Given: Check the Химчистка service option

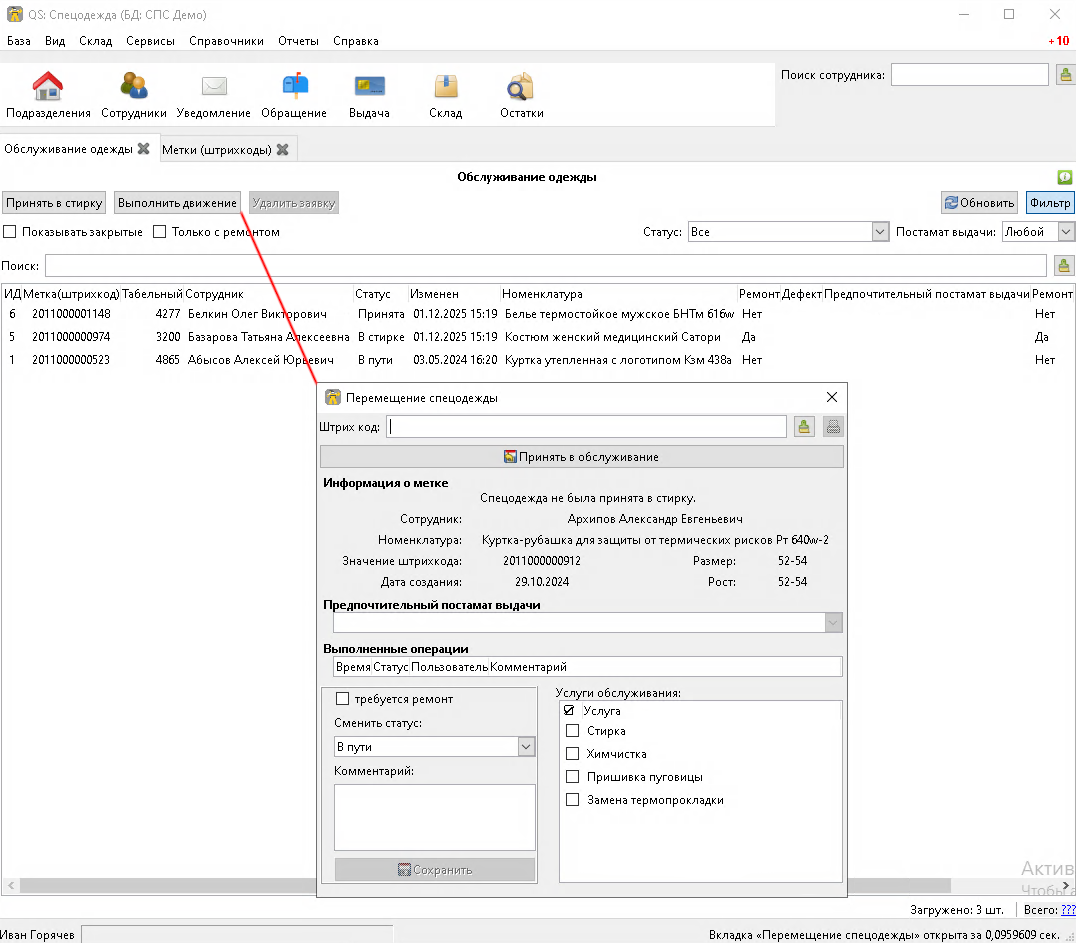Looking at the screenshot, I should [x=573, y=754].
